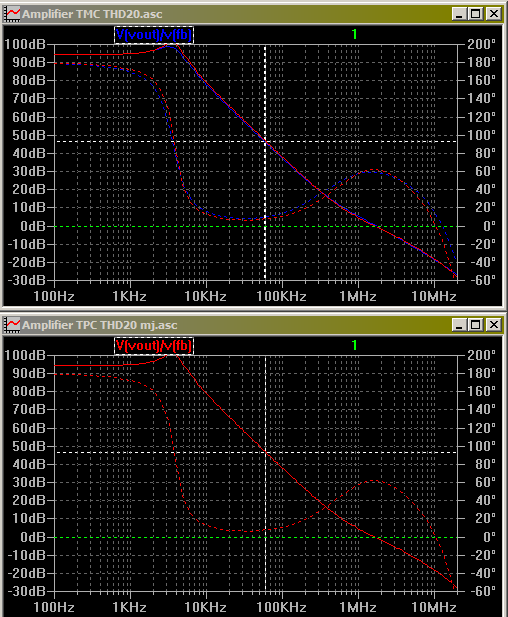The image size is (508, 617).
Task: Click 0dB axis label in TPC plot
Action: coord(33,537)
